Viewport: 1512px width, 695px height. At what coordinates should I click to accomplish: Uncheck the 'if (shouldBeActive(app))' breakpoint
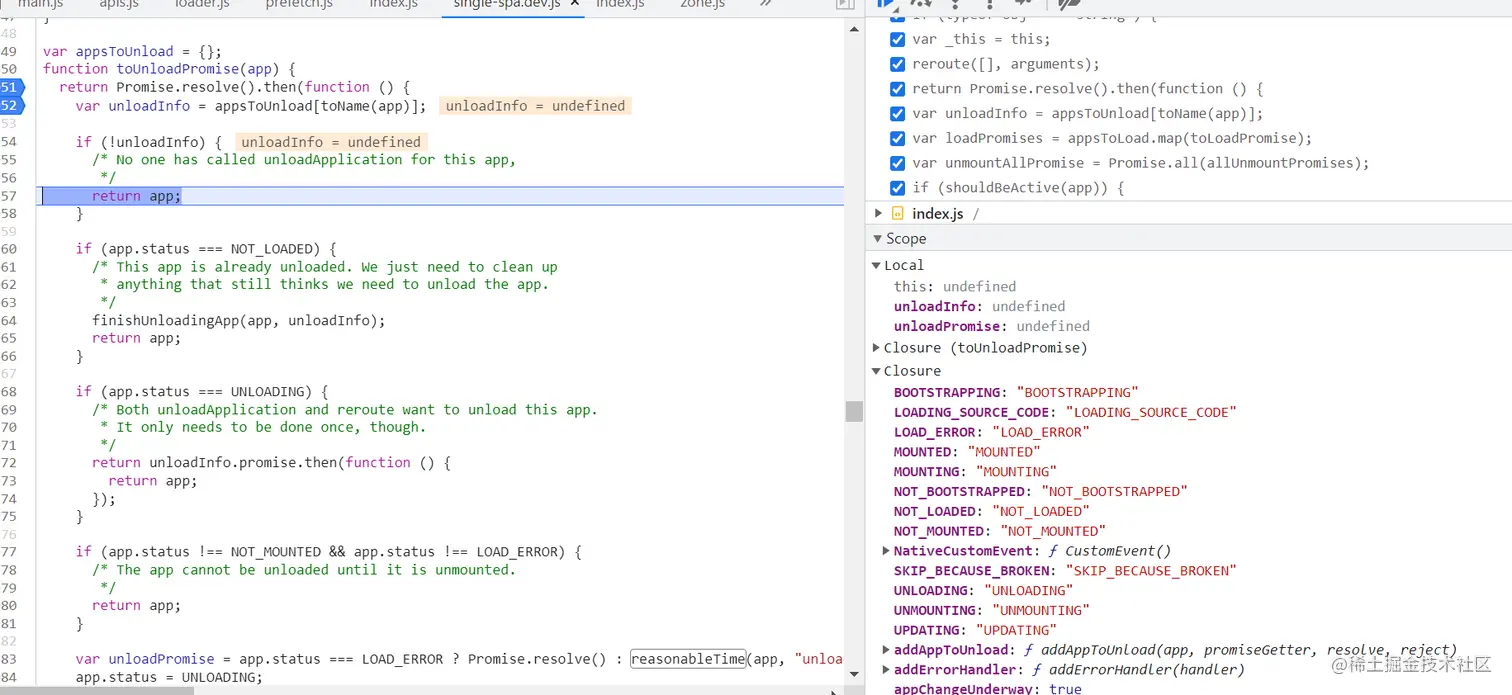click(x=898, y=188)
